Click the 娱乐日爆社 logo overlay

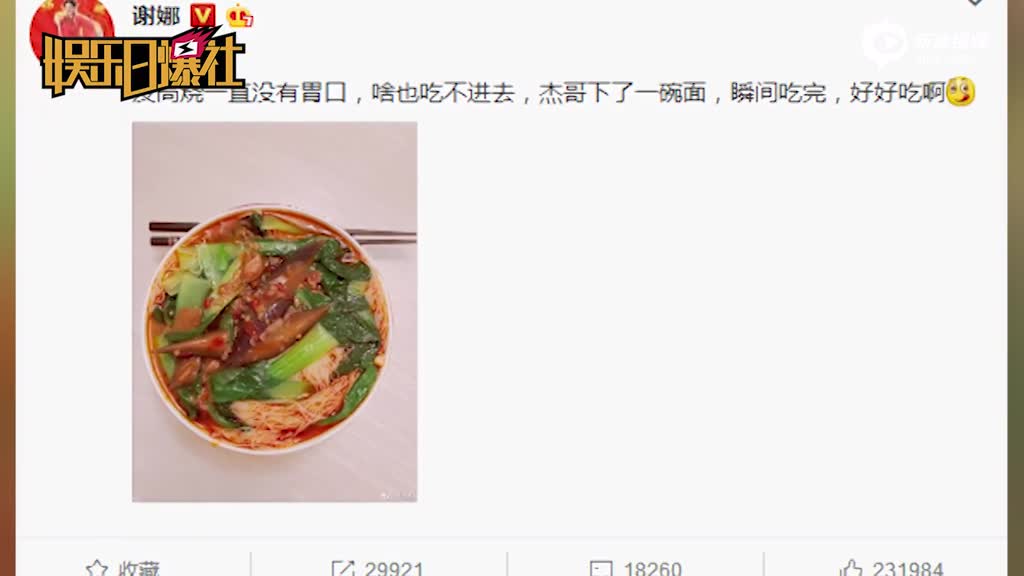[x=142, y=64]
